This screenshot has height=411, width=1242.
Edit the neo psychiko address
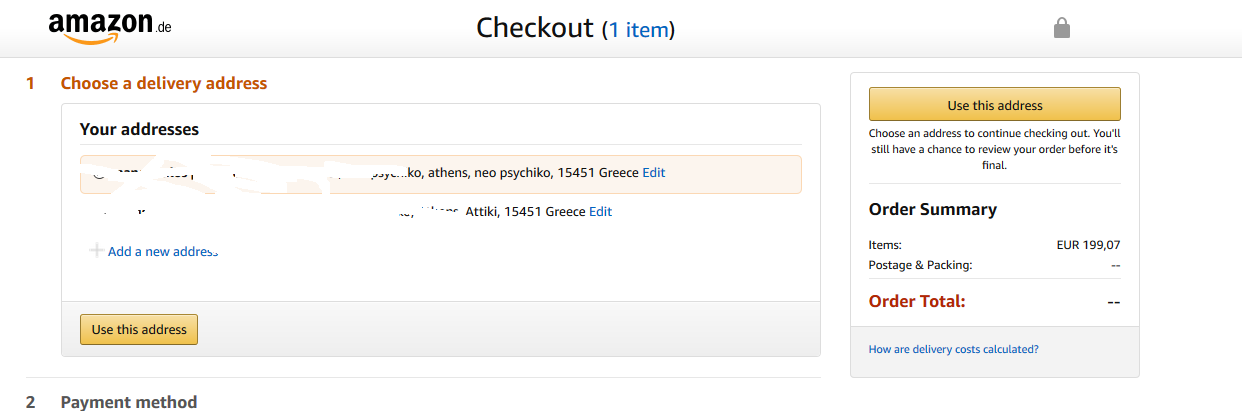(x=654, y=173)
